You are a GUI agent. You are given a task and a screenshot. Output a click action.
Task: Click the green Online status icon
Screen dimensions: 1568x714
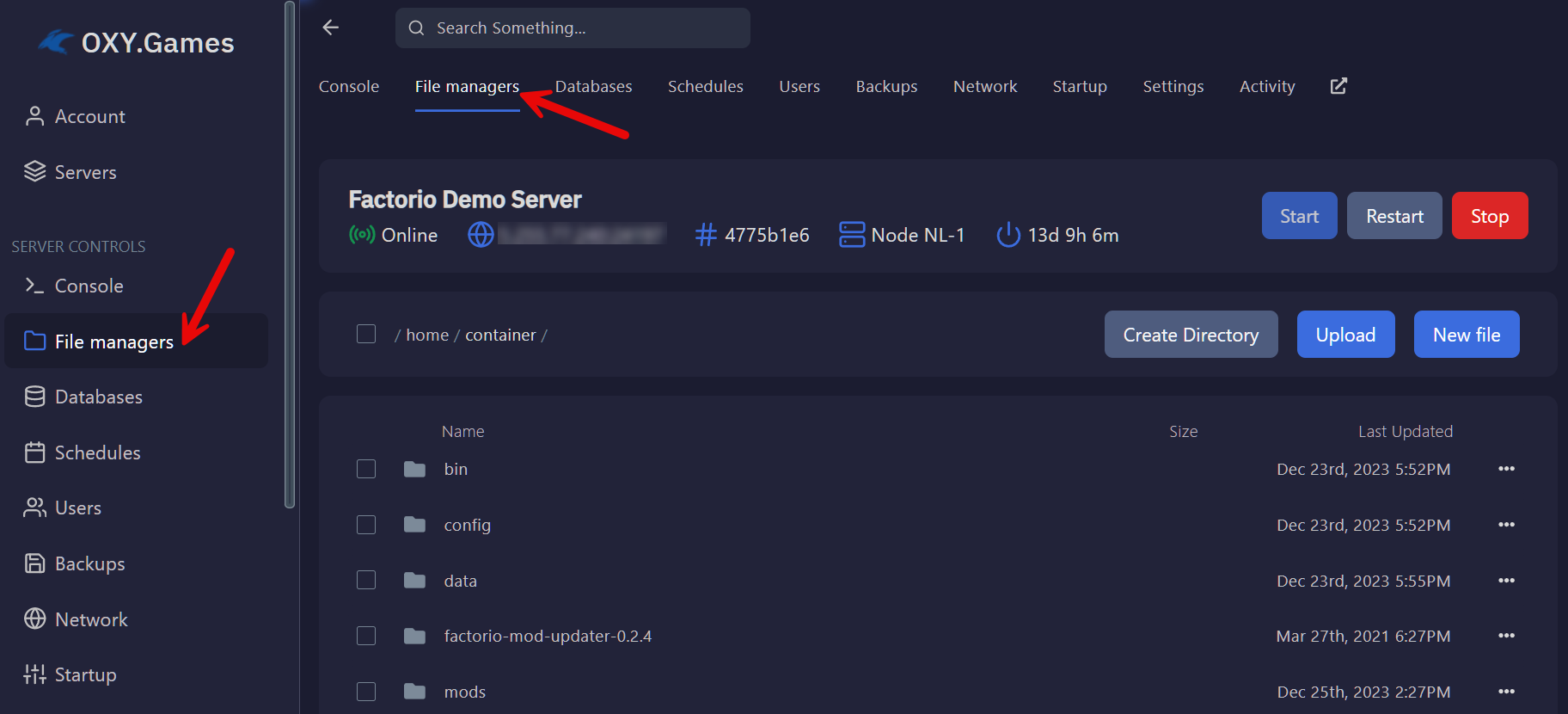(362, 234)
